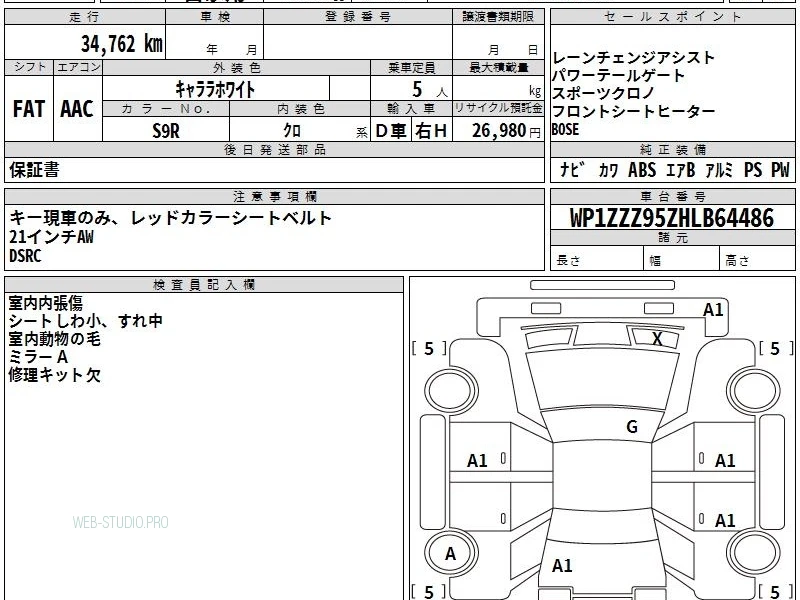Select the キー現車のみ、レッドカラーシートベルト note
This screenshot has height=600, width=800.
pyautogui.click(x=170, y=218)
